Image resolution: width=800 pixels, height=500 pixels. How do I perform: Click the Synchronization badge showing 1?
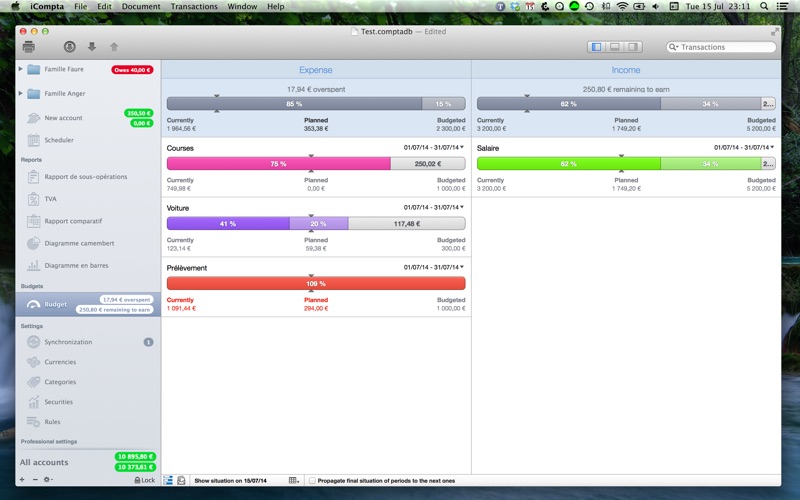click(148, 342)
